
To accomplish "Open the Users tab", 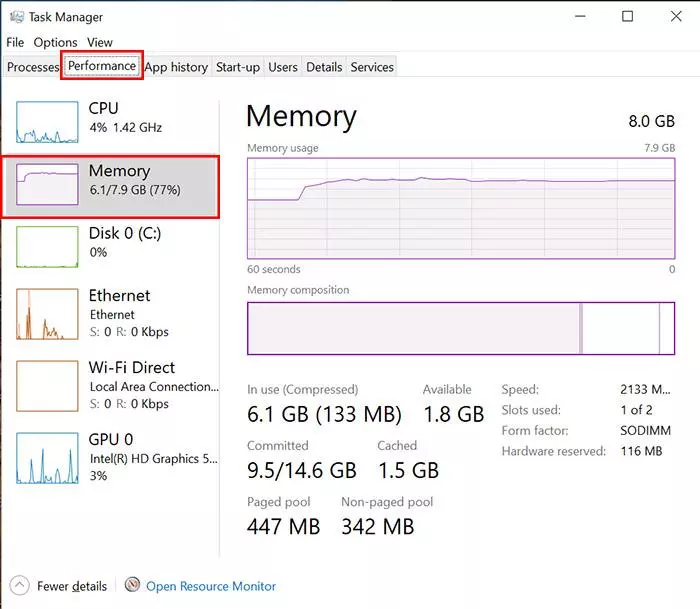I will tap(283, 67).
